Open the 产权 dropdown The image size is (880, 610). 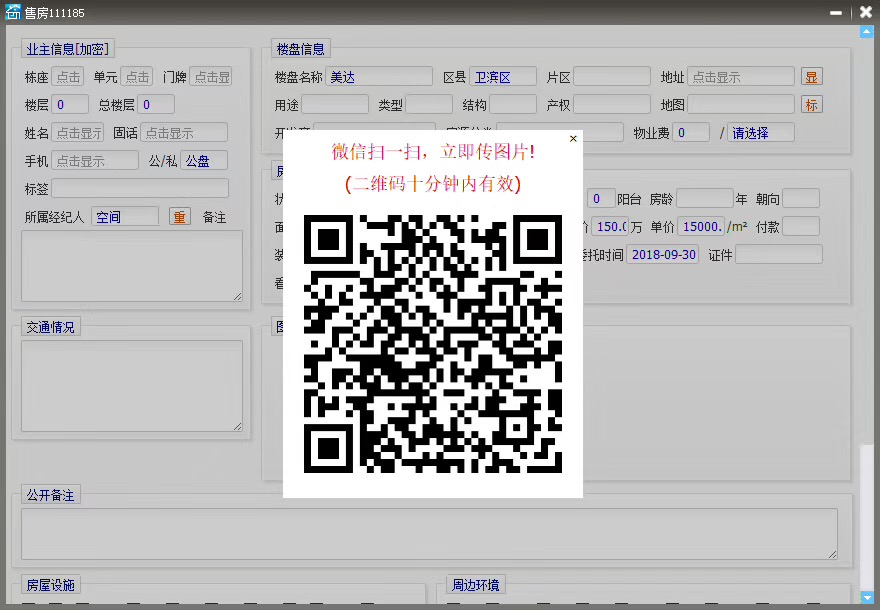tap(612, 104)
